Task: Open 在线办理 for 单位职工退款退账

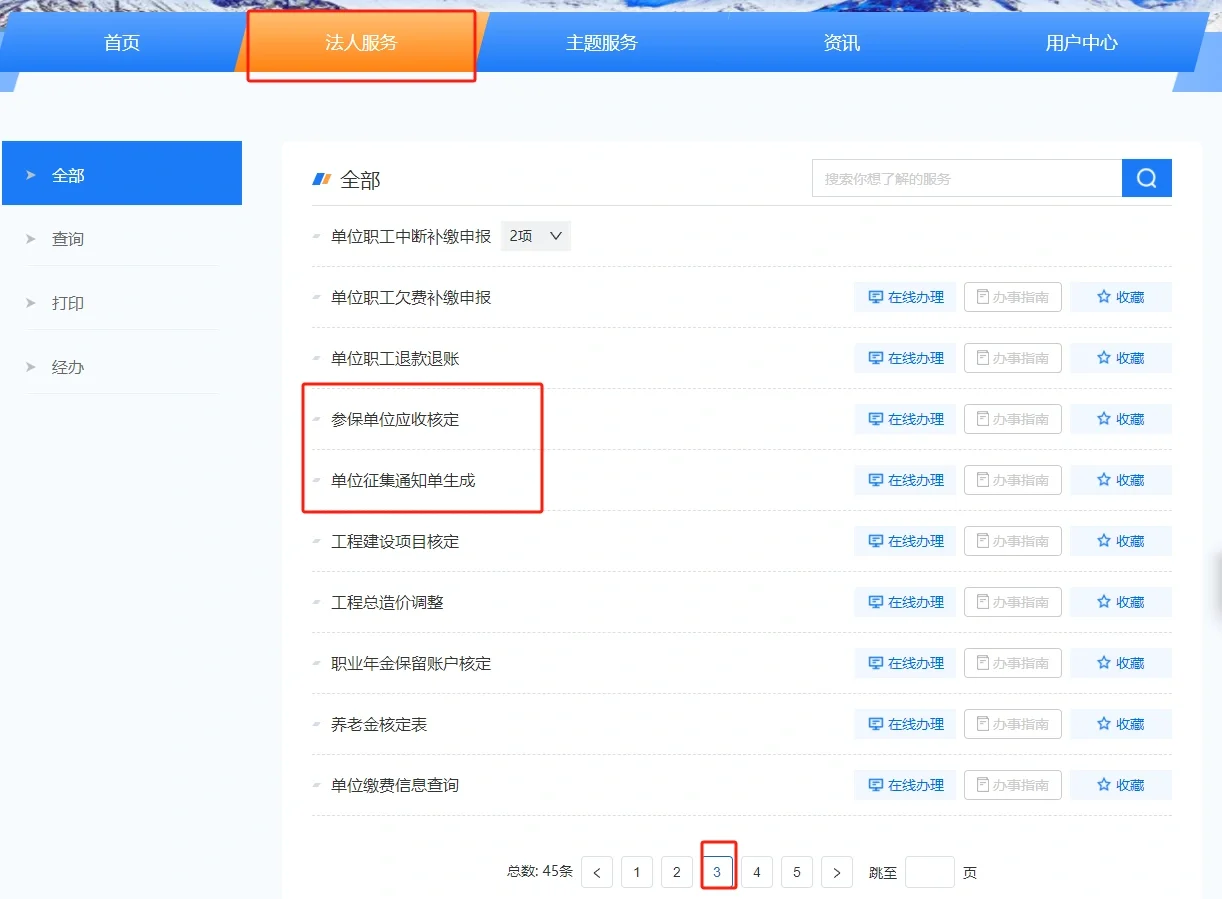Action: pyautogui.click(x=905, y=358)
